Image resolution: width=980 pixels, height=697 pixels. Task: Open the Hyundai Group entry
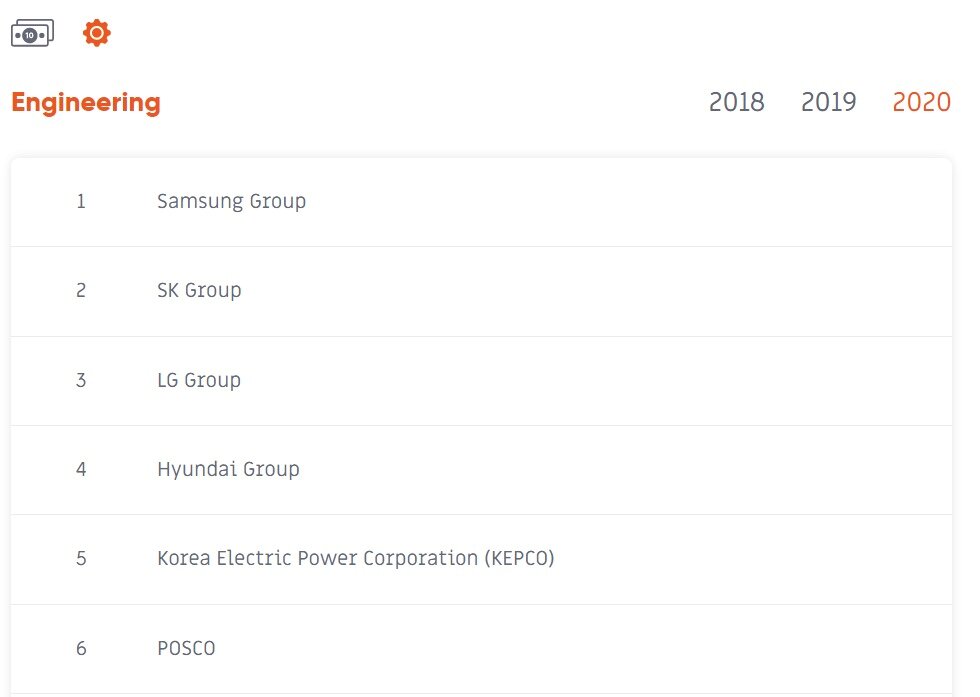pos(228,469)
